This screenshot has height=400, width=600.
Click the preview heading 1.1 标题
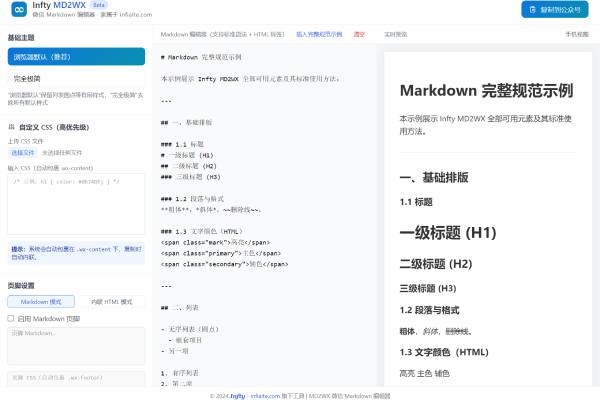[416, 202]
